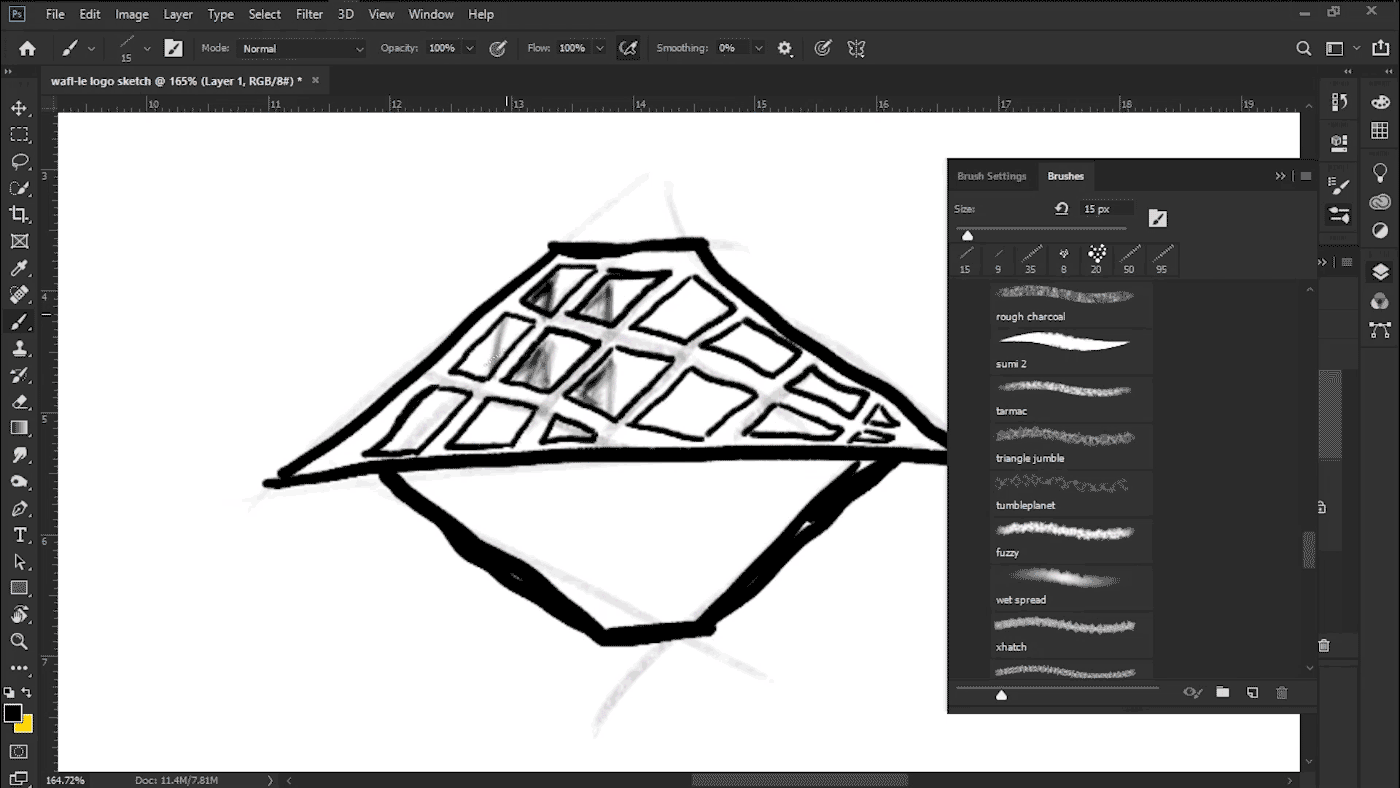Screen dimensions: 1400x788
Task: Select the Quick Selection tool
Action: pyautogui.click(x=19, y=188)
